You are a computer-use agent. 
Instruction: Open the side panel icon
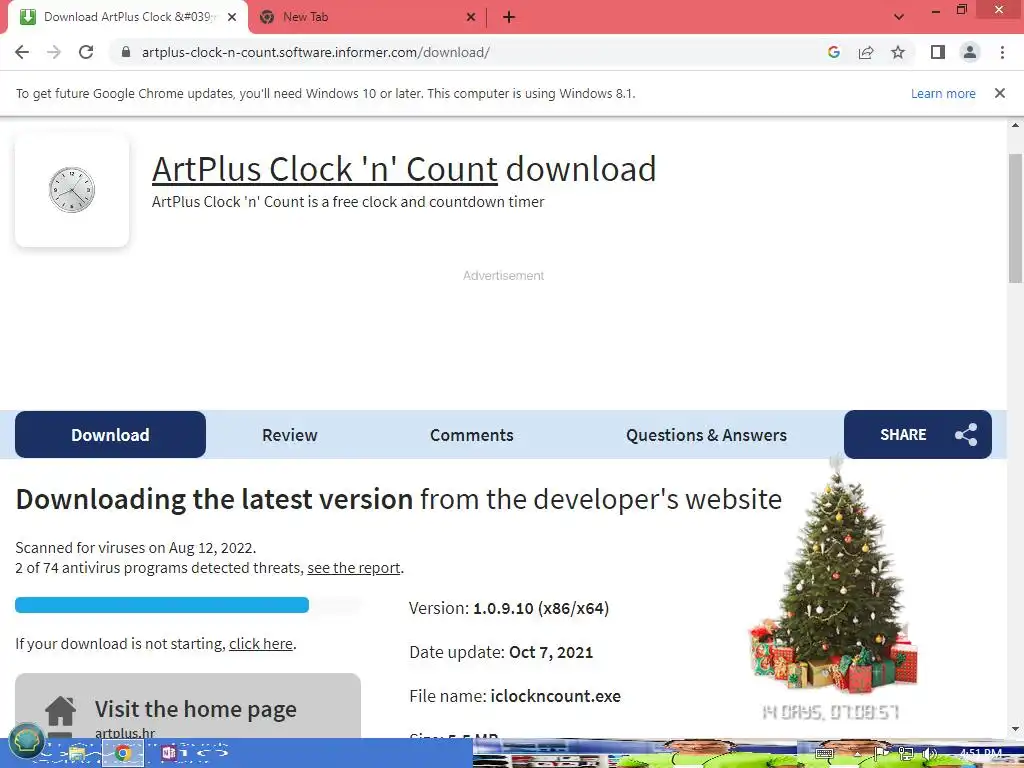coord(938,52)
